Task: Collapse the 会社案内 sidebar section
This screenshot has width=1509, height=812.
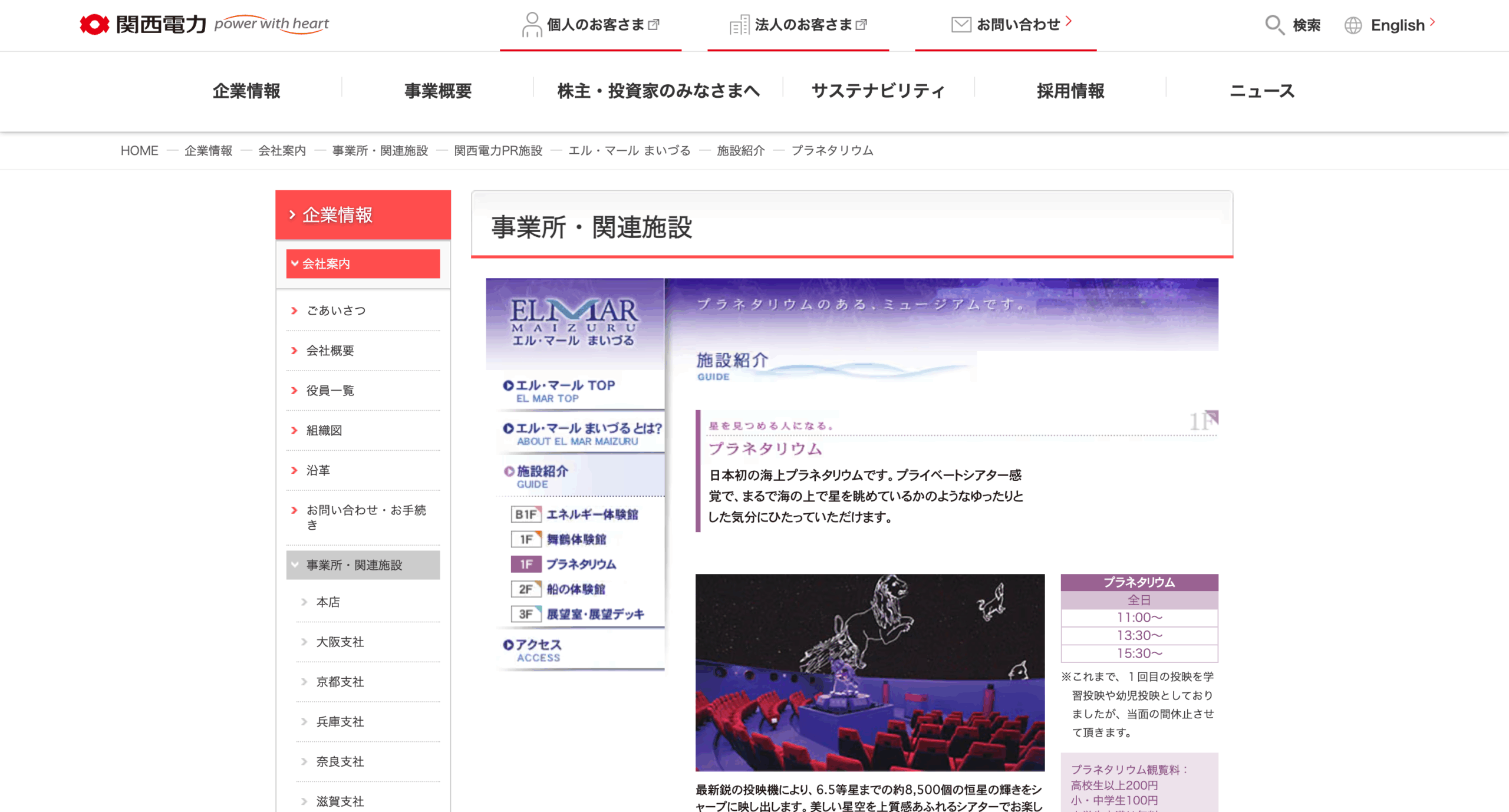Action: click(x=363, y=263)
